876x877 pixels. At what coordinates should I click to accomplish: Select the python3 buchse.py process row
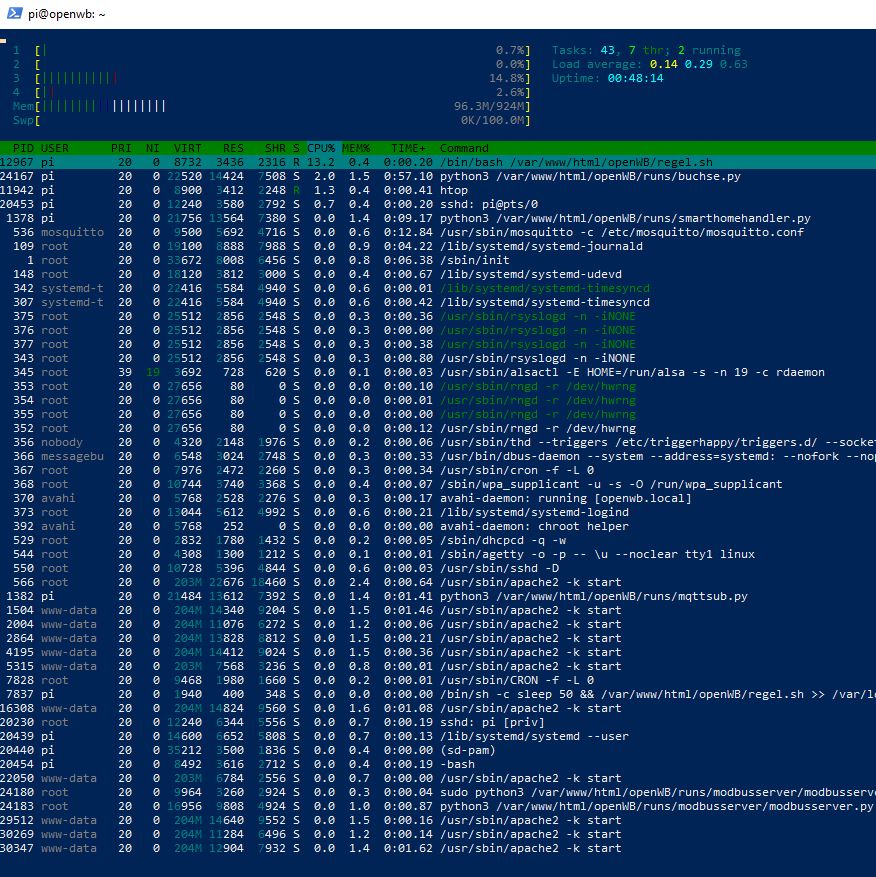pyautogui.click(x=560, y=176)
